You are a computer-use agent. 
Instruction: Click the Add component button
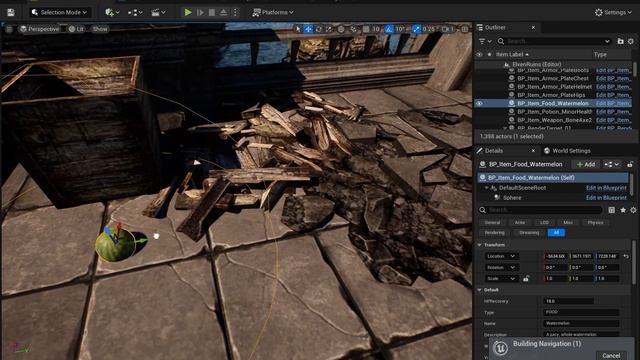[x=586, y=164]
